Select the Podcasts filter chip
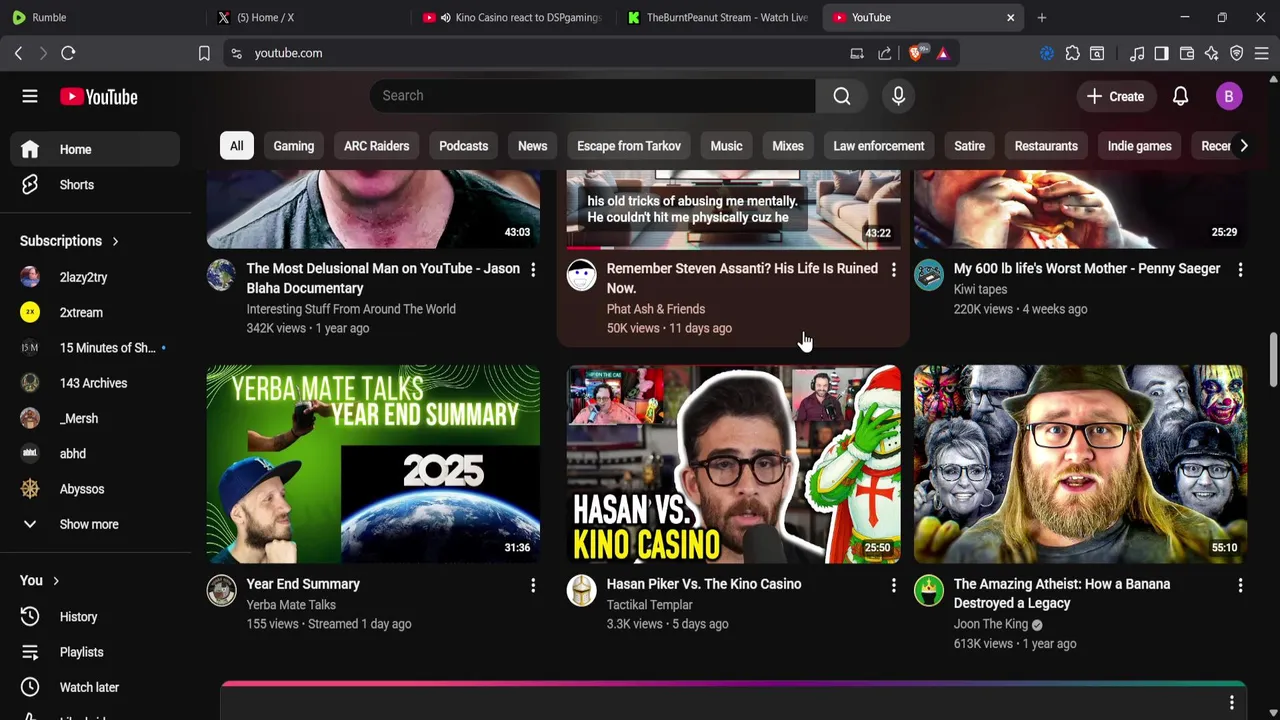 pyautogui.click(x=463, y=146)
